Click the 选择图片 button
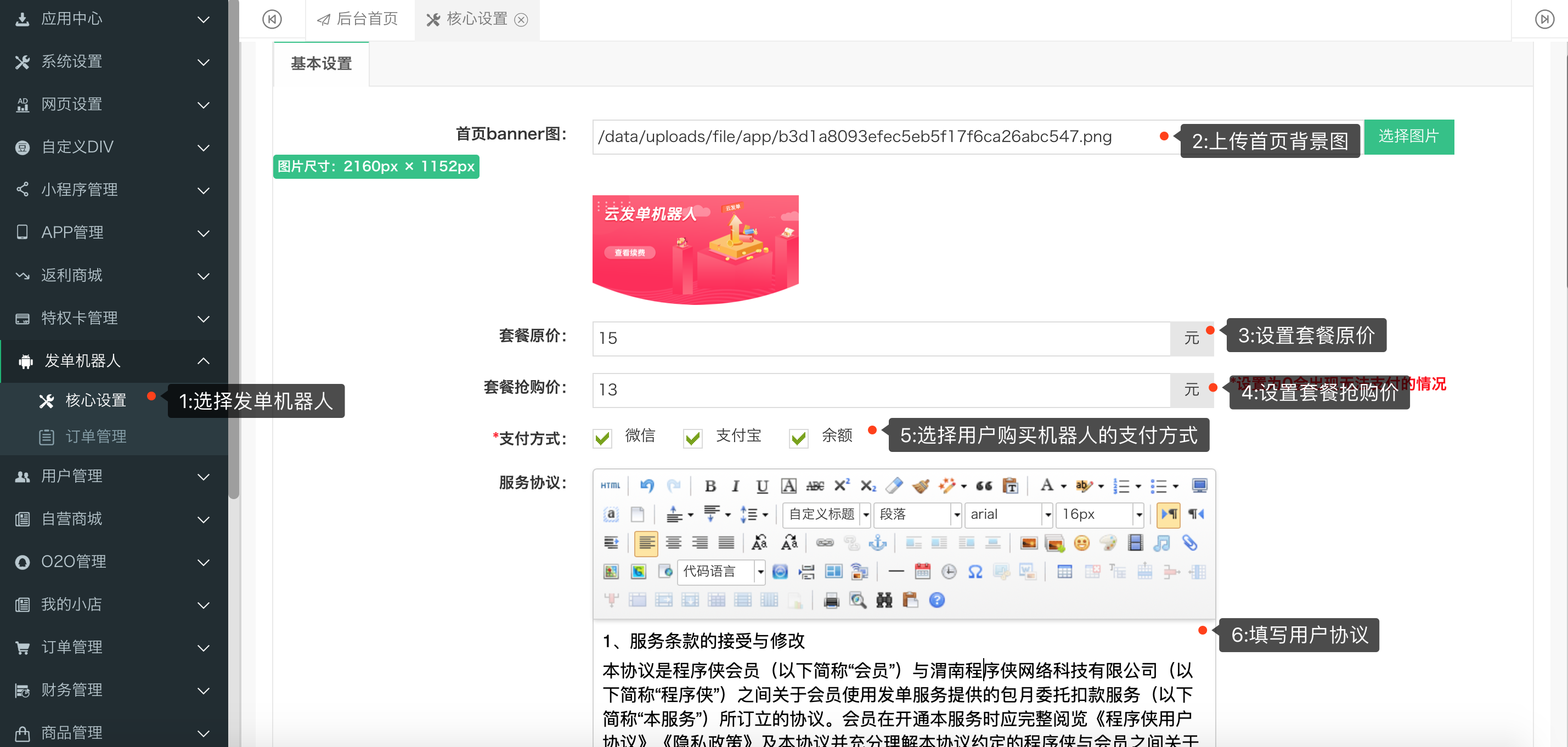The width and height of the screenshot is (1568, 747). click(1408, 136)
